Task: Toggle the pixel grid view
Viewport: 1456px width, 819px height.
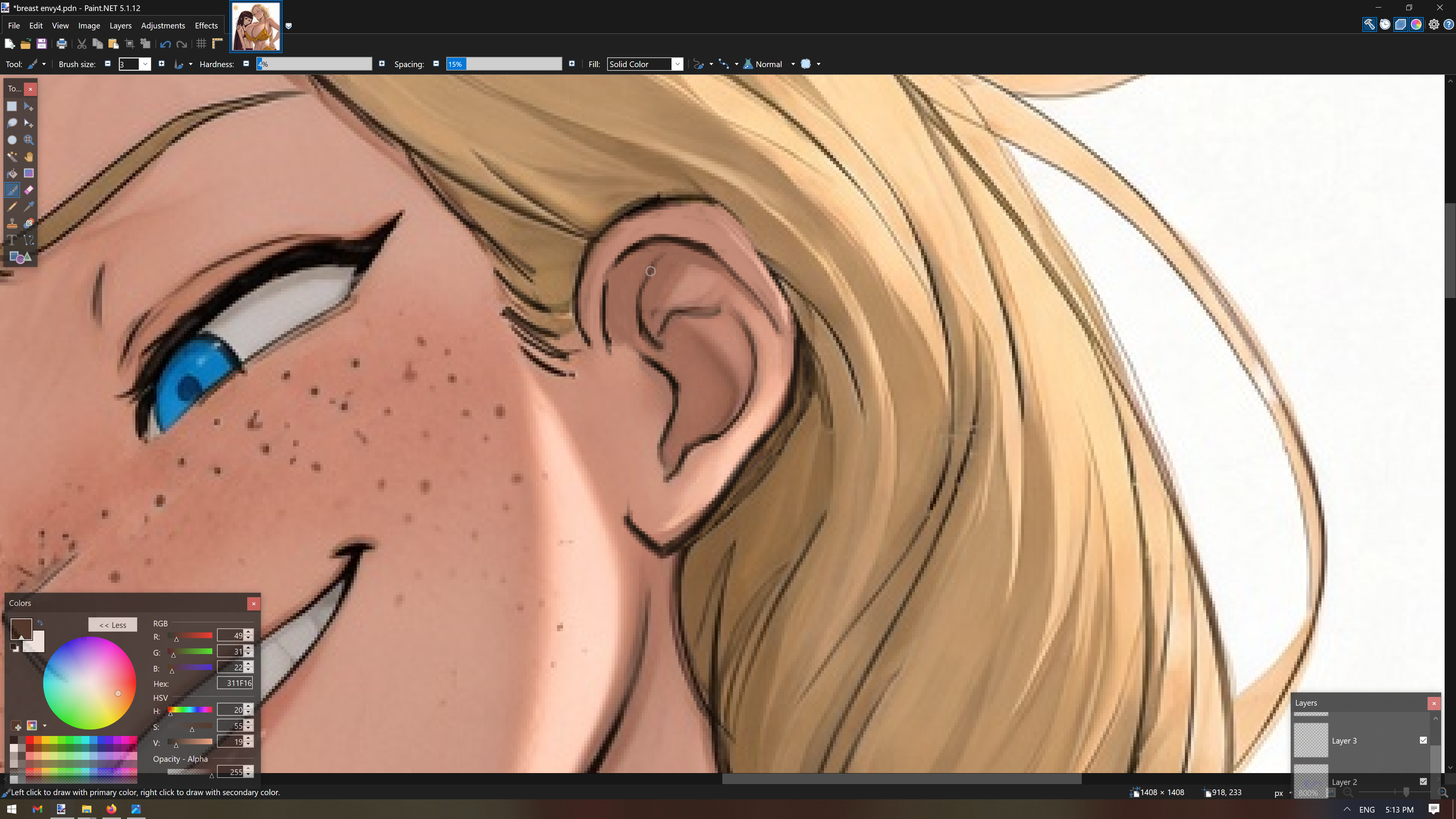Action: pos(201,44)
